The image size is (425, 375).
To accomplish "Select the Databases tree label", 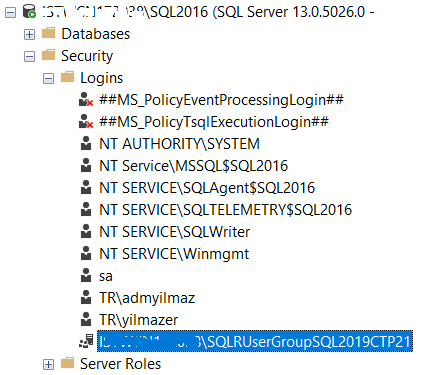I will click(96, 34).
